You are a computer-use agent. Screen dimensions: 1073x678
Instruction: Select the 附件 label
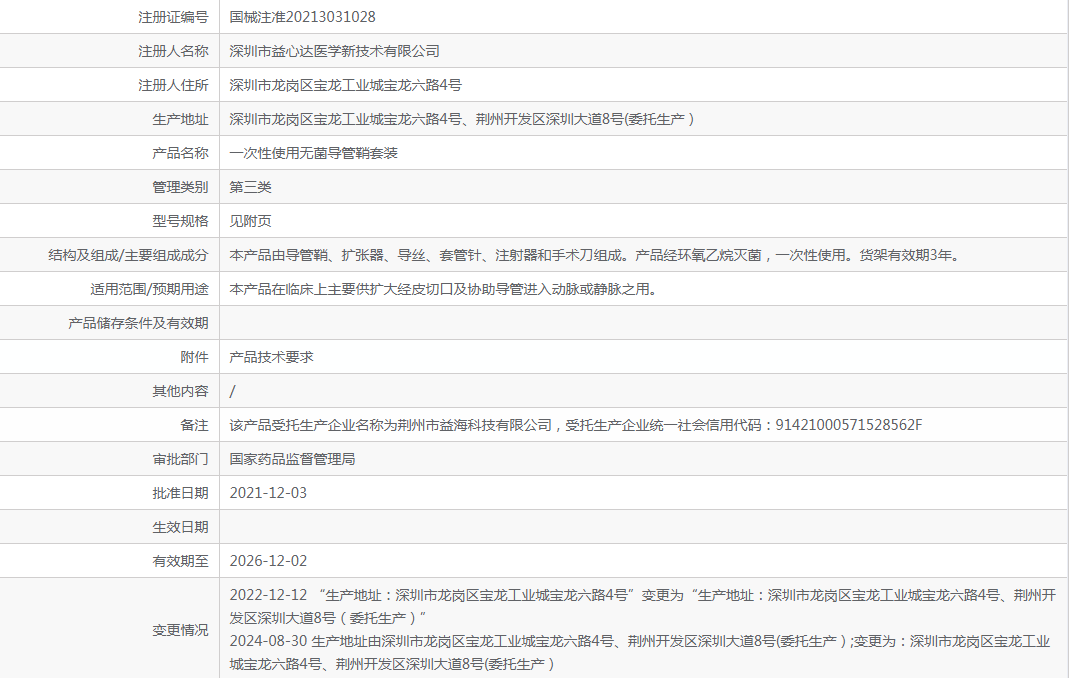coord(194,357)
